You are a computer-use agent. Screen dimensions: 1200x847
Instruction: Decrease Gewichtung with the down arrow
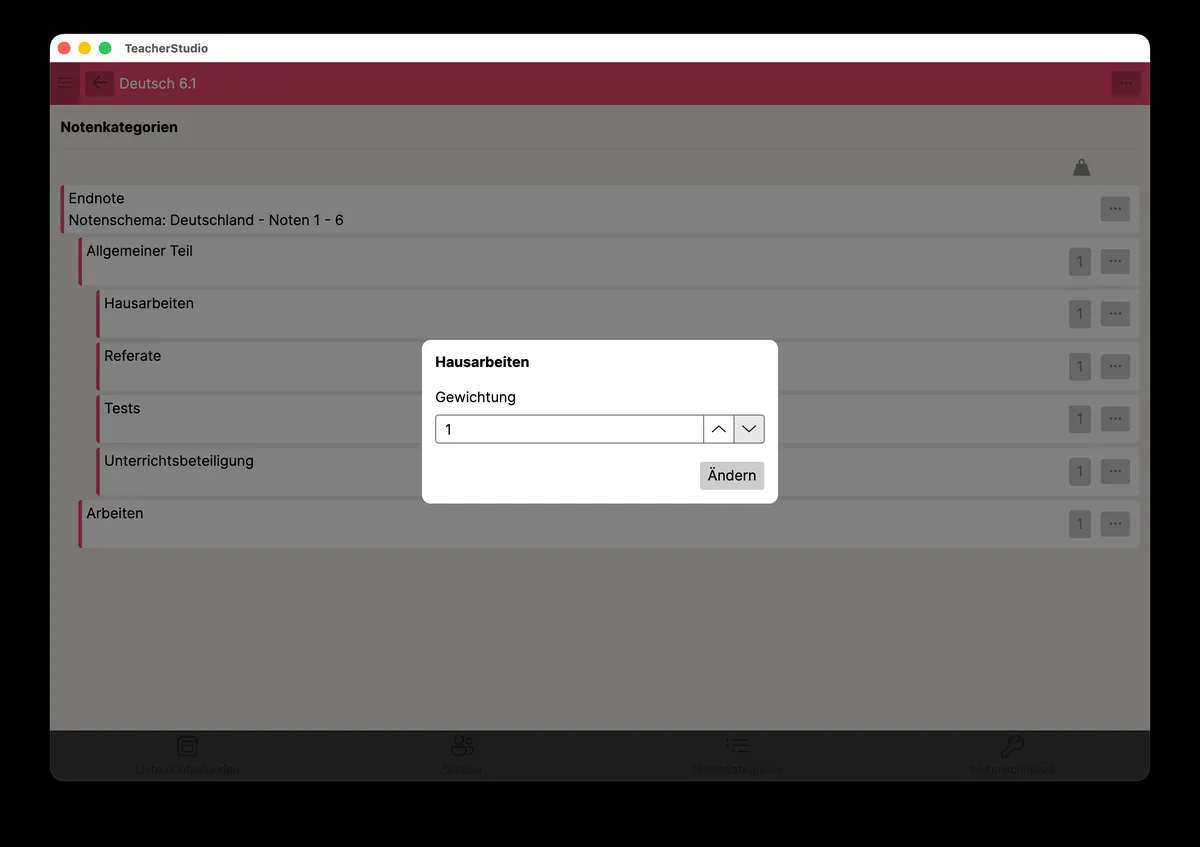click(749, 429)
